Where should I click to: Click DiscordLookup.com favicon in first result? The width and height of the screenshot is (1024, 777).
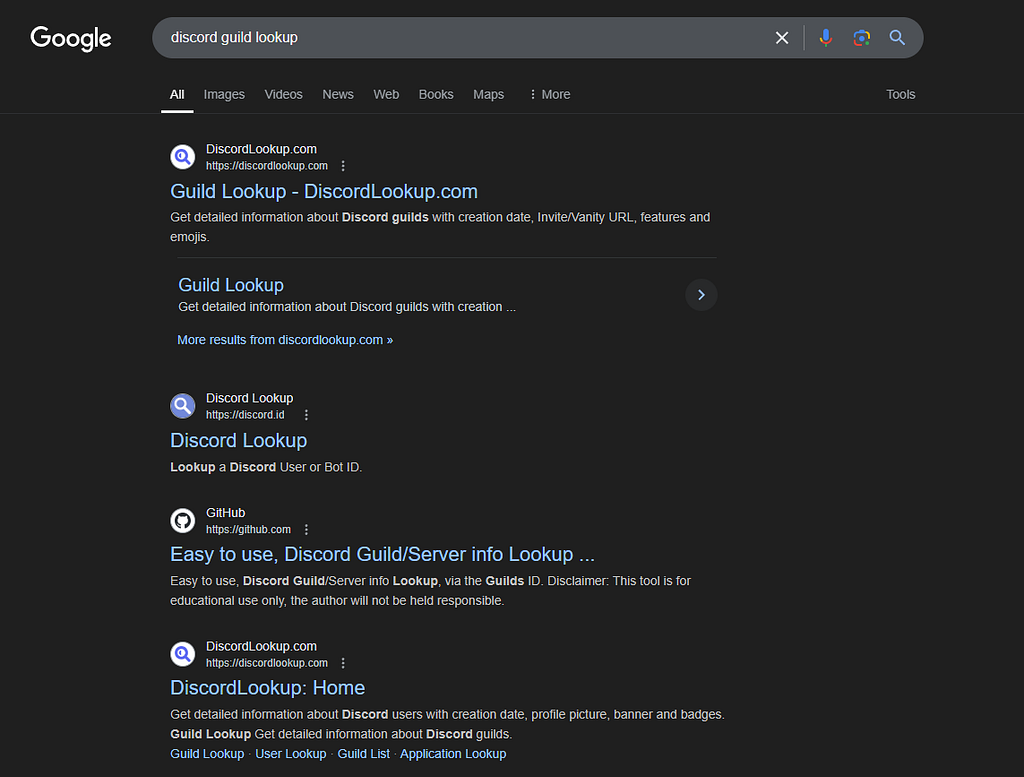coord(183,157)
